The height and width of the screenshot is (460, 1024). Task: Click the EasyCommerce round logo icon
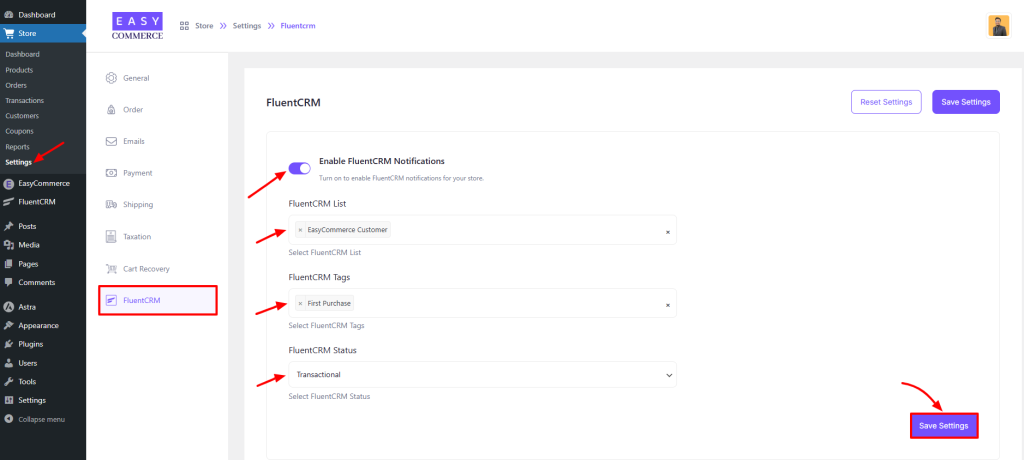(9, 184)
